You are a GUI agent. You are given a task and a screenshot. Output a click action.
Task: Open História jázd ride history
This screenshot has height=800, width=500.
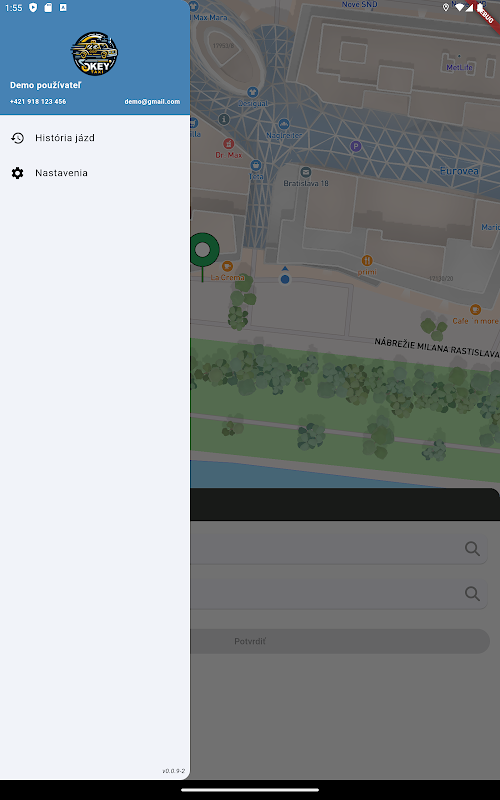click(x=95, y=138)
